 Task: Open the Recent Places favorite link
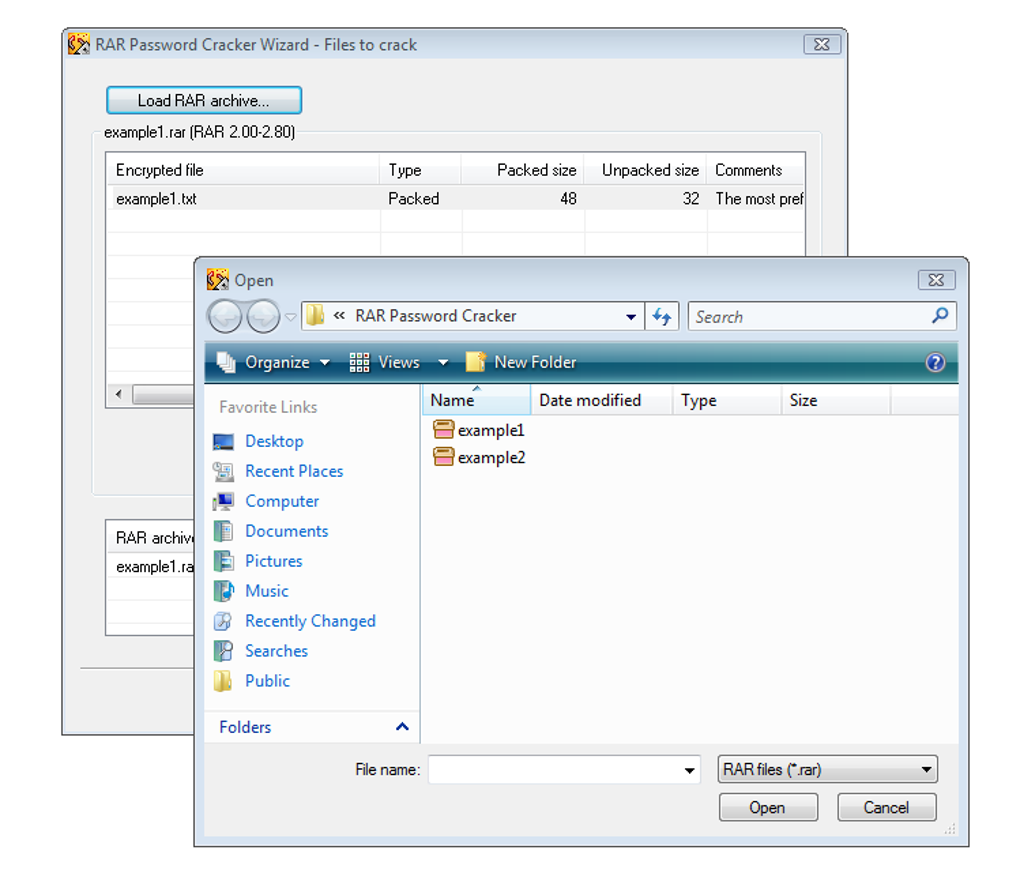294,471
